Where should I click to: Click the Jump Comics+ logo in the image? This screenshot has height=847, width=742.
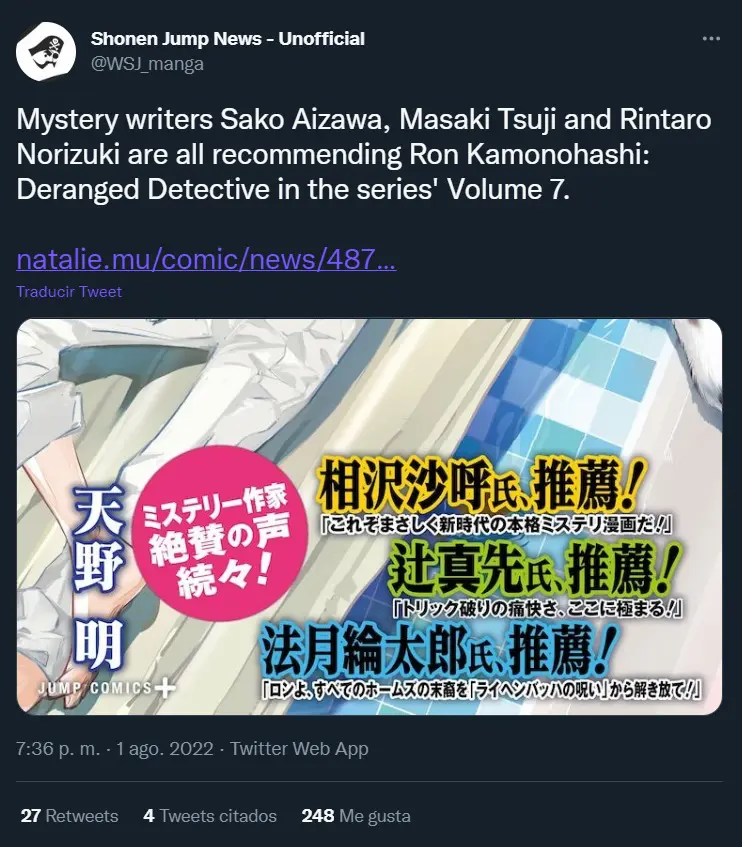click(x=106, y=688)
